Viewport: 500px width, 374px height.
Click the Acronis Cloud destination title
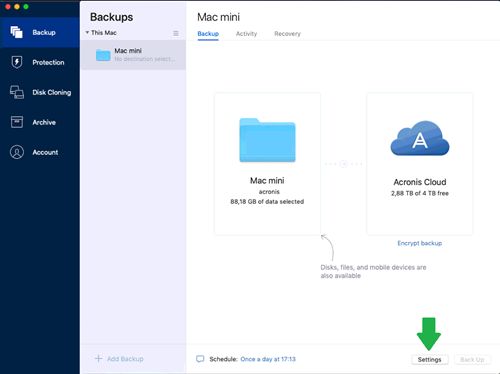(420, 182)
